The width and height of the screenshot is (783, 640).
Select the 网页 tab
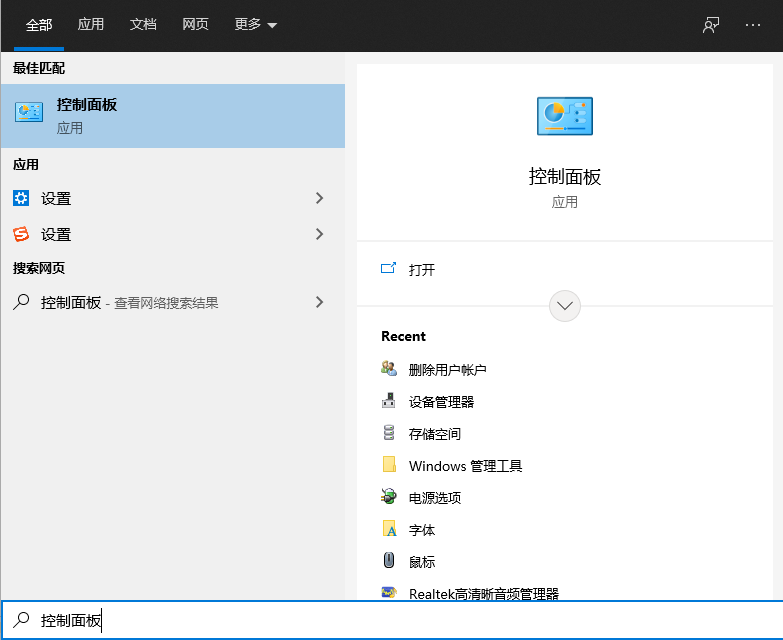195,25
